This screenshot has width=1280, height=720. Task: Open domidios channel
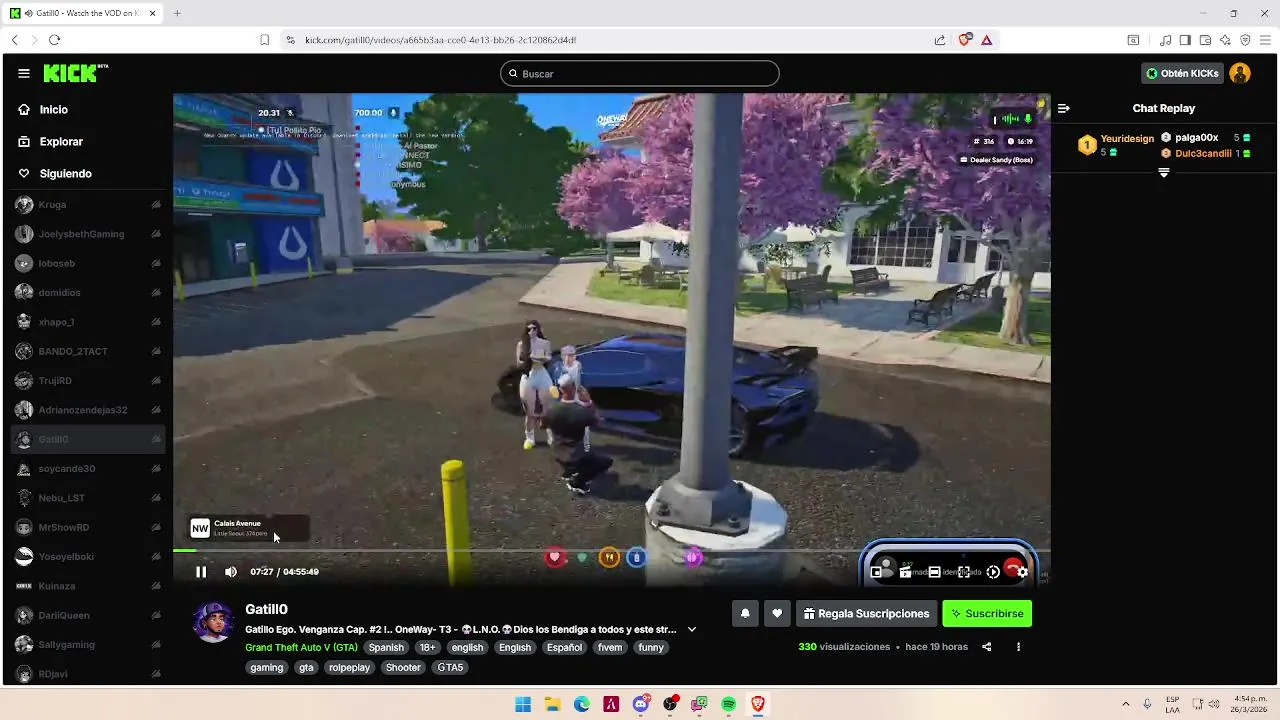(88, 293)
